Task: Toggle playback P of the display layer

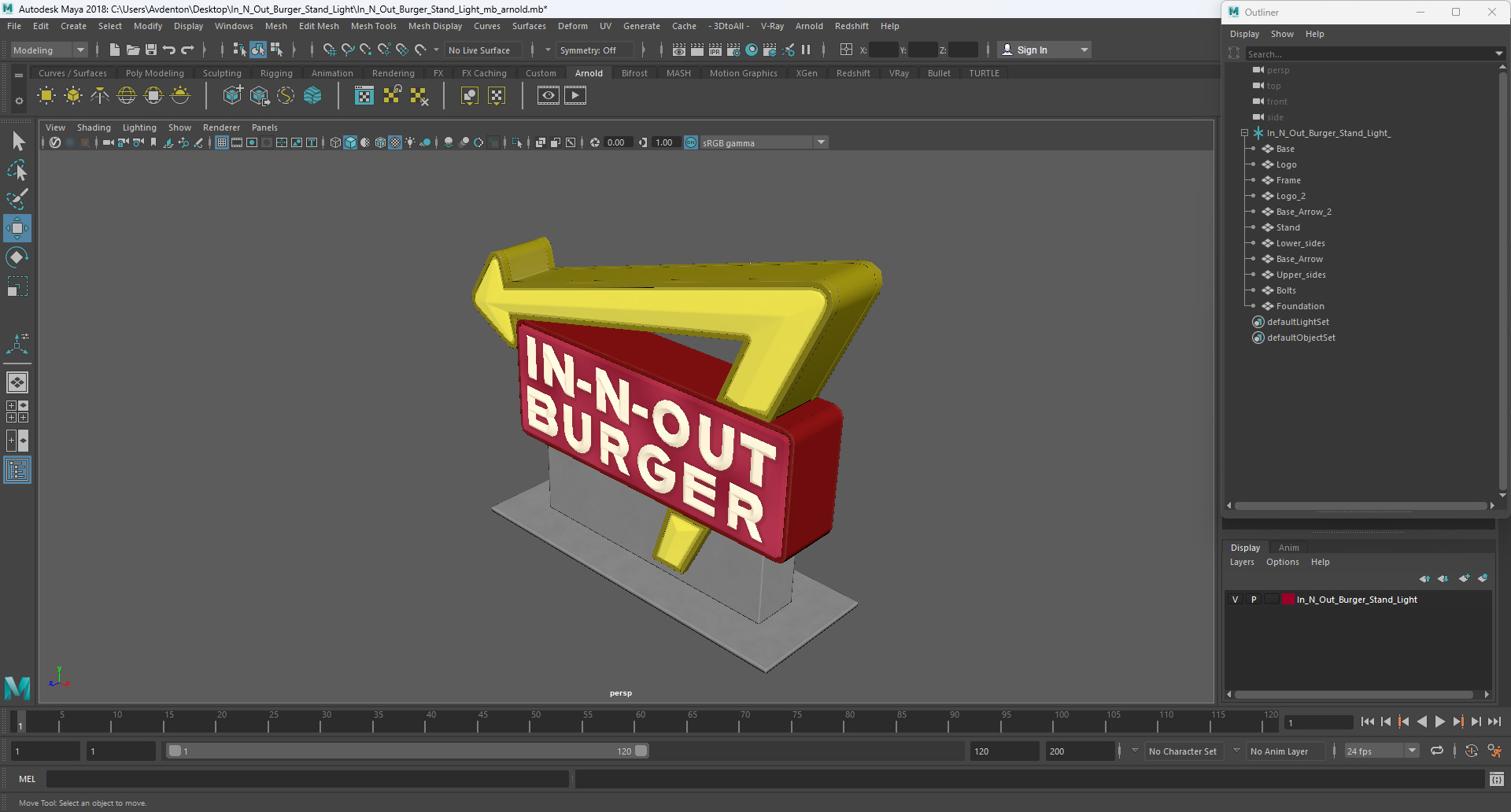Action: (x=1254, y=600)
